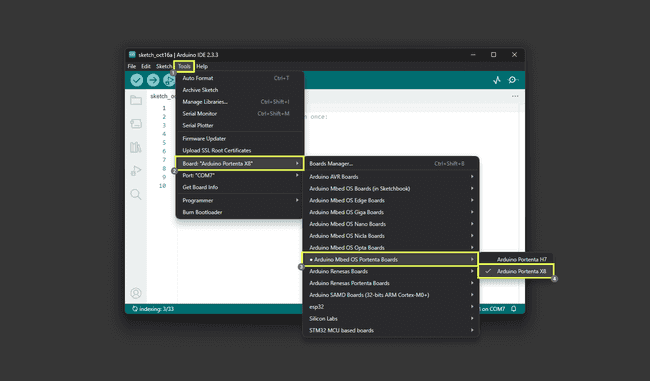
Task: Expand the esp32 boards submenu
Action: (x=391, y=307)
